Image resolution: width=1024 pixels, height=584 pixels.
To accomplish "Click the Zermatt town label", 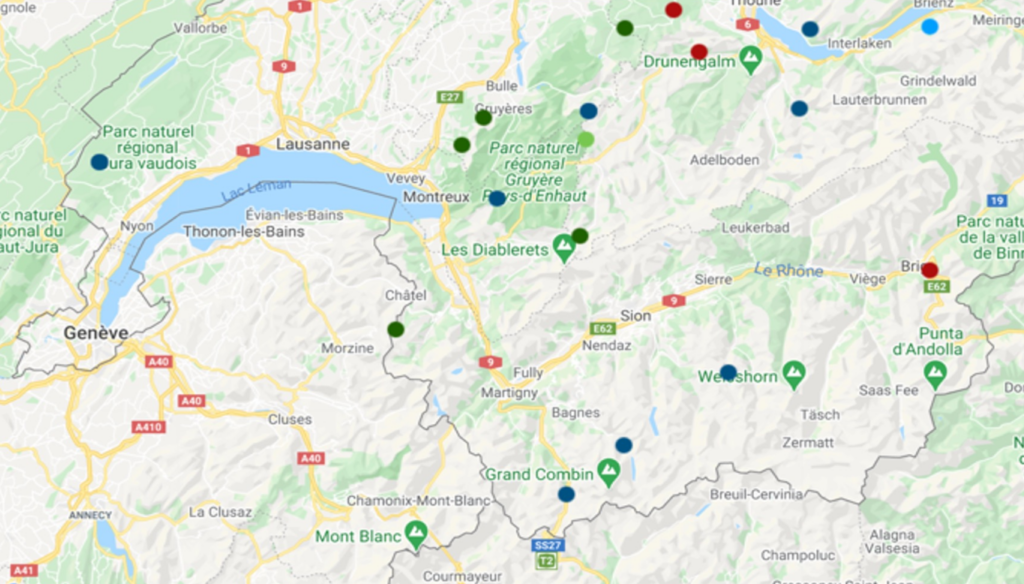I will pyautogui.click(x=808, y=443).
